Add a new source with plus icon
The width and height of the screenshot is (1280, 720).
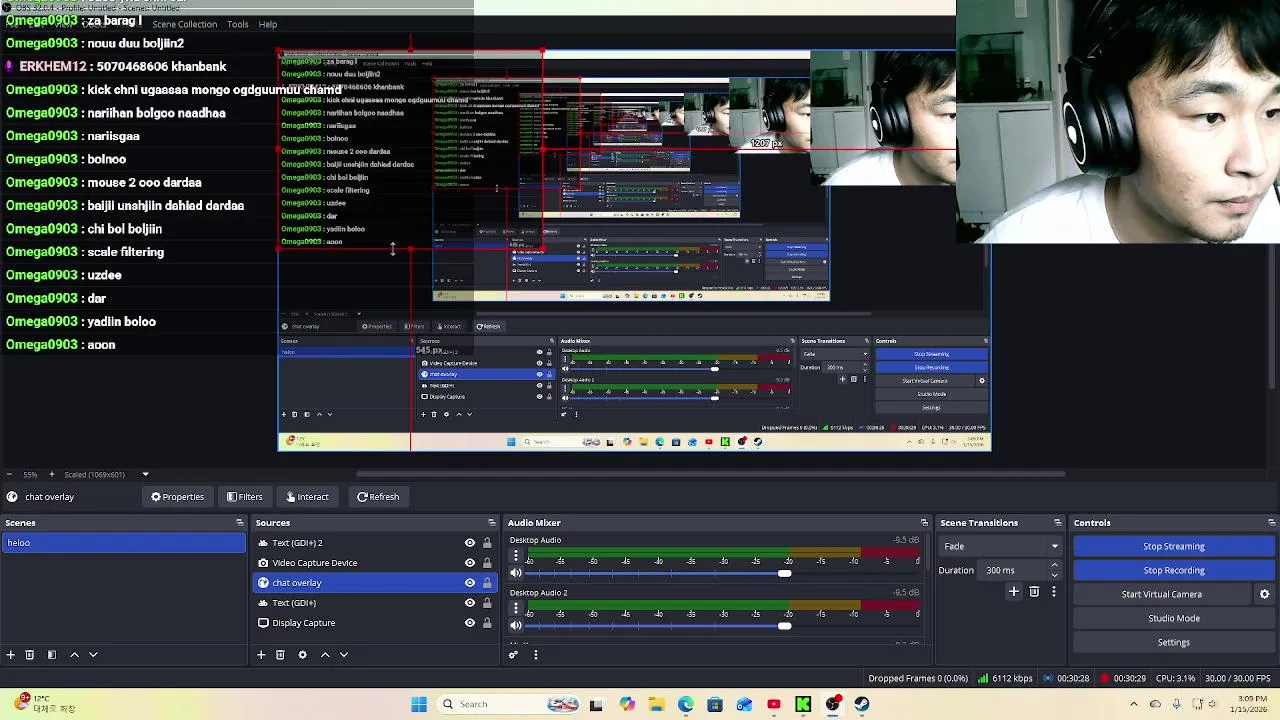coord(261,655)
